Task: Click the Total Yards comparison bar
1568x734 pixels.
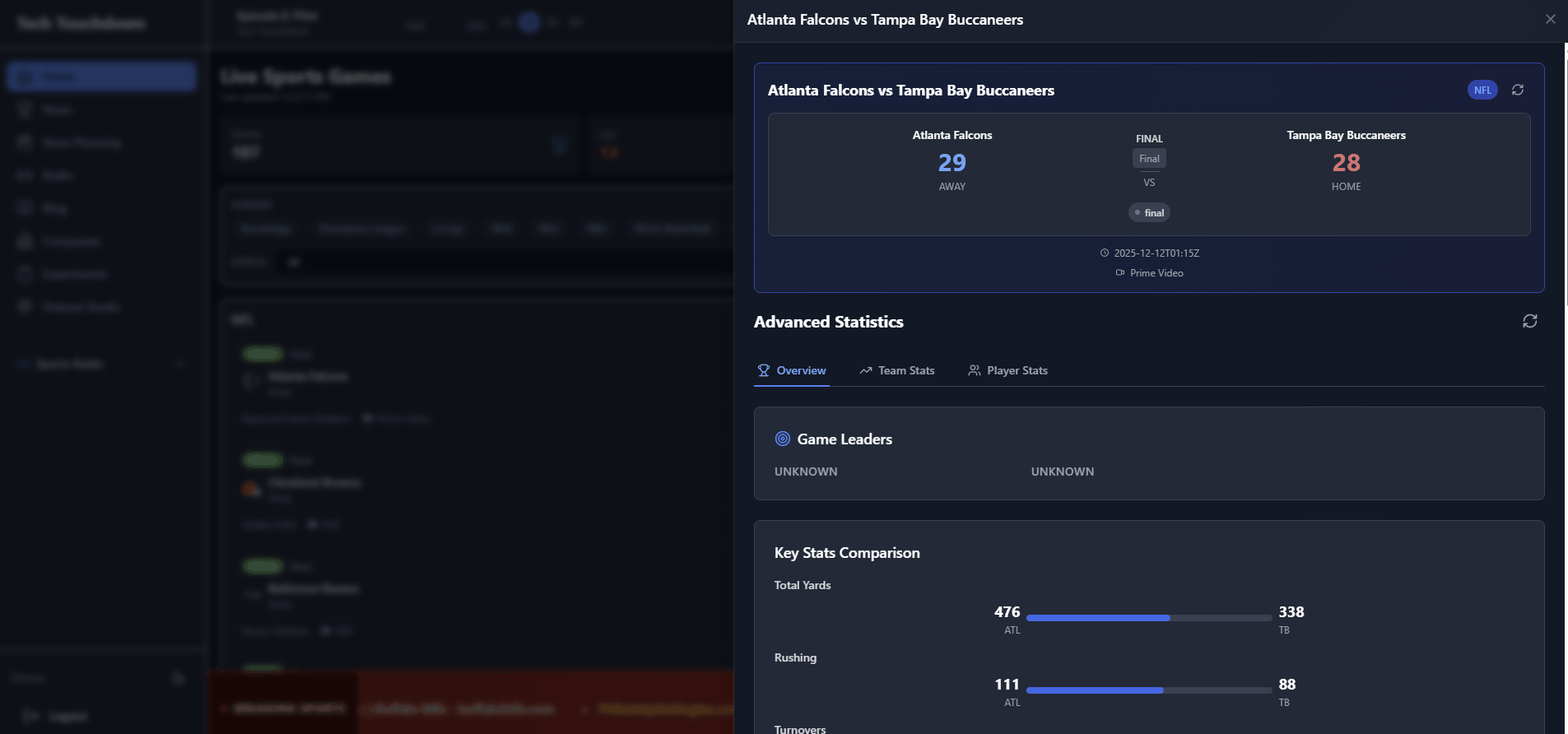Action: pos(1148,618)
